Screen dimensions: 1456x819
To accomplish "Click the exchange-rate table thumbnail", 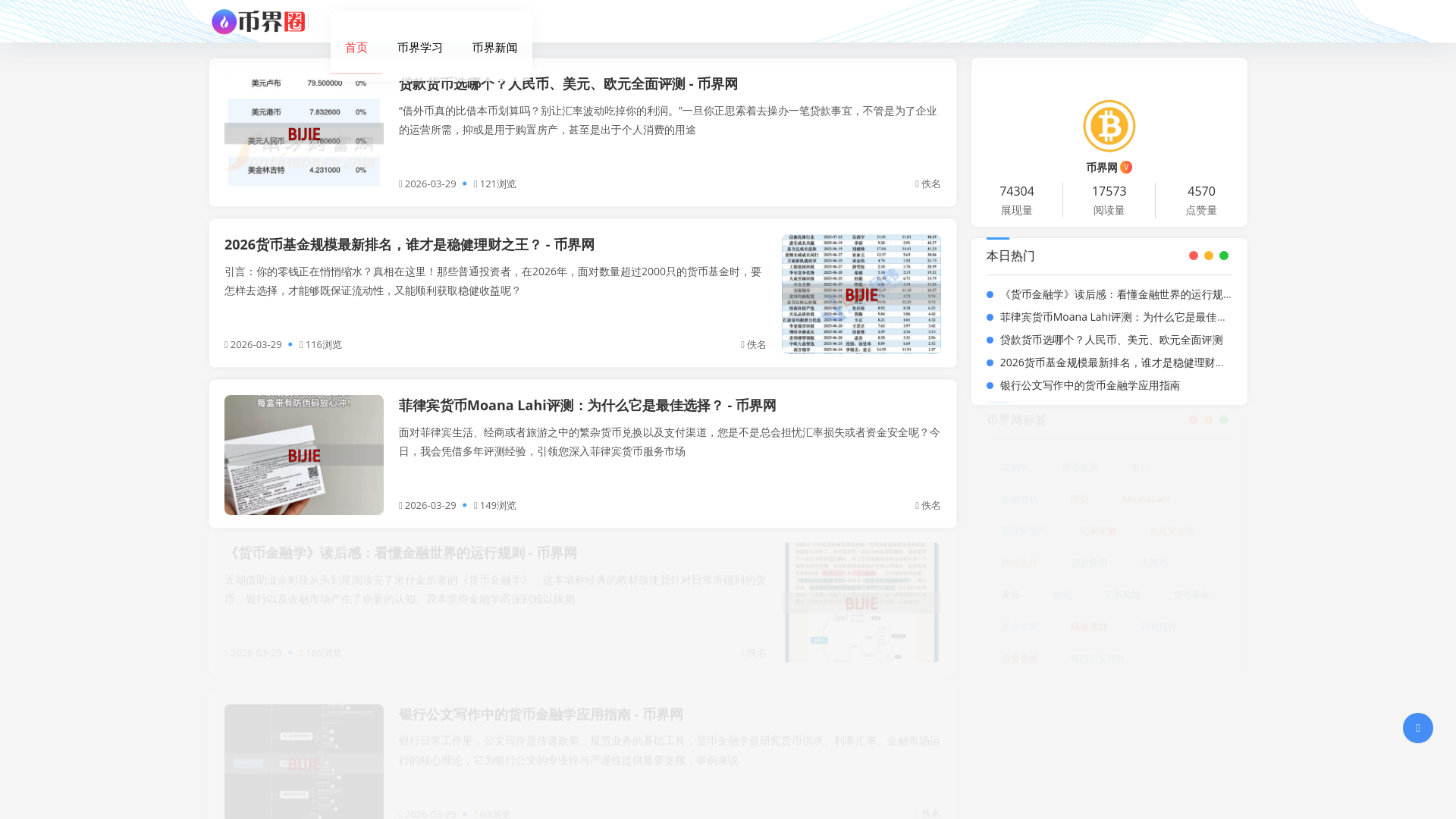I will click(304, 133).
